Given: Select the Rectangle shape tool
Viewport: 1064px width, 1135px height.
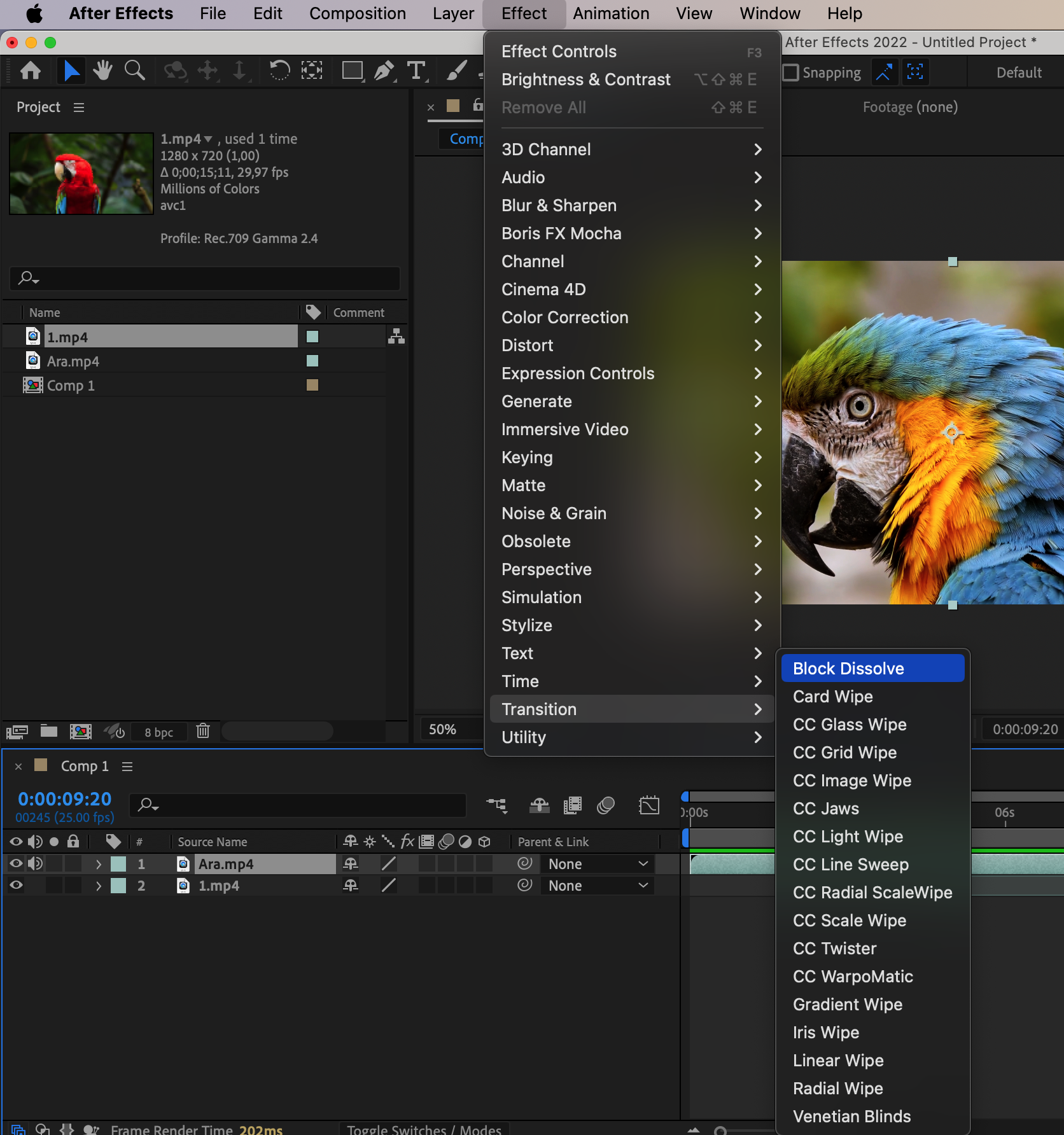Looking at the screenshot, I should tap(352, 71).
